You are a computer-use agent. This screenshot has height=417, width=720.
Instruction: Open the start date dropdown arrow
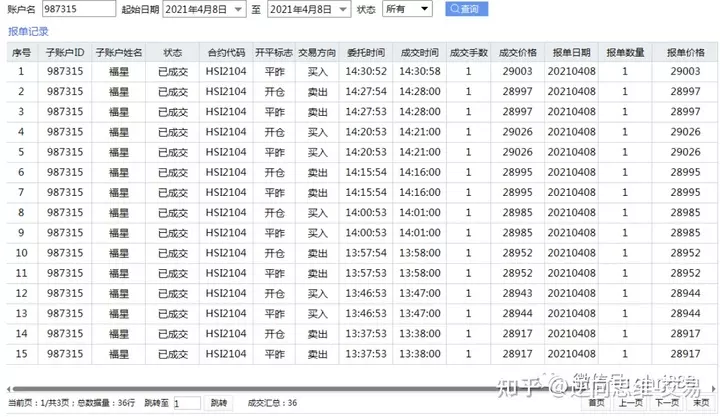click(238, 9)
